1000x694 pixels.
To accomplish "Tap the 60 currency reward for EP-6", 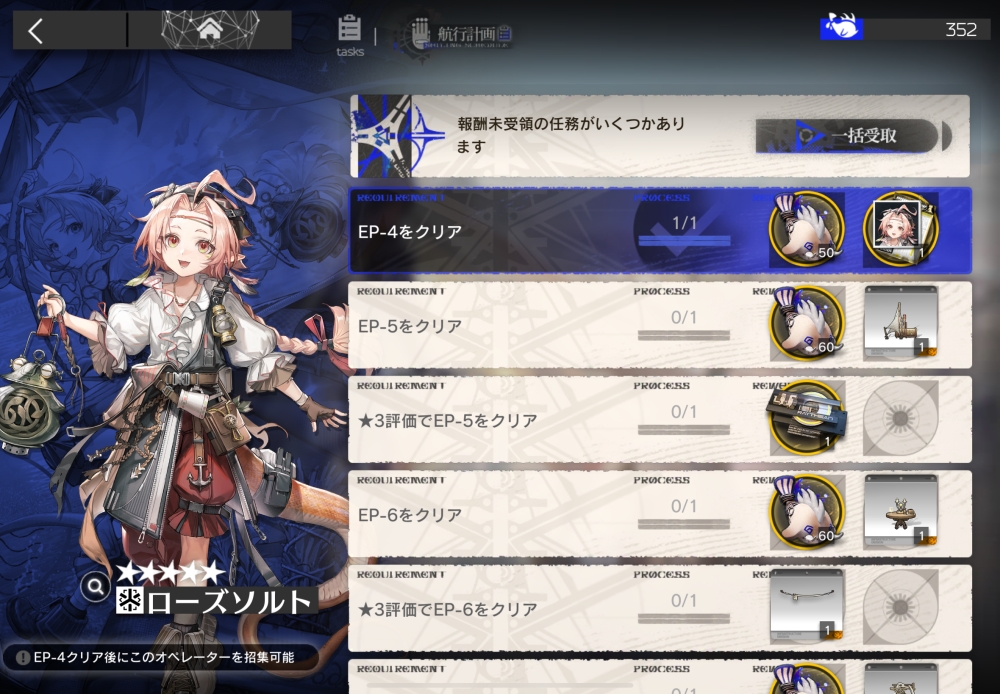I will pyautogui.click(x=807, y=512).
